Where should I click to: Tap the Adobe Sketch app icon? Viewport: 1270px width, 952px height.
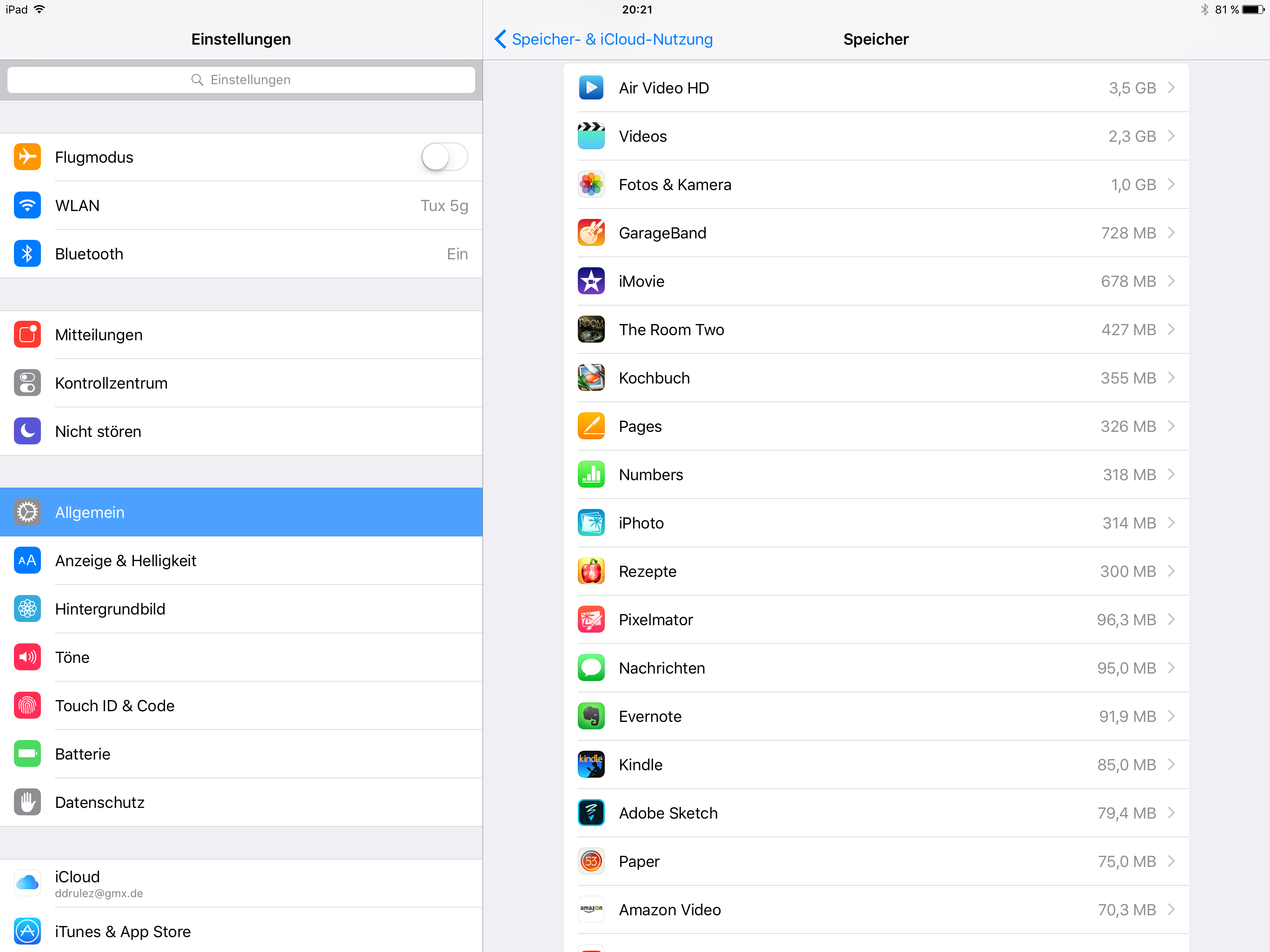point(591,813)
